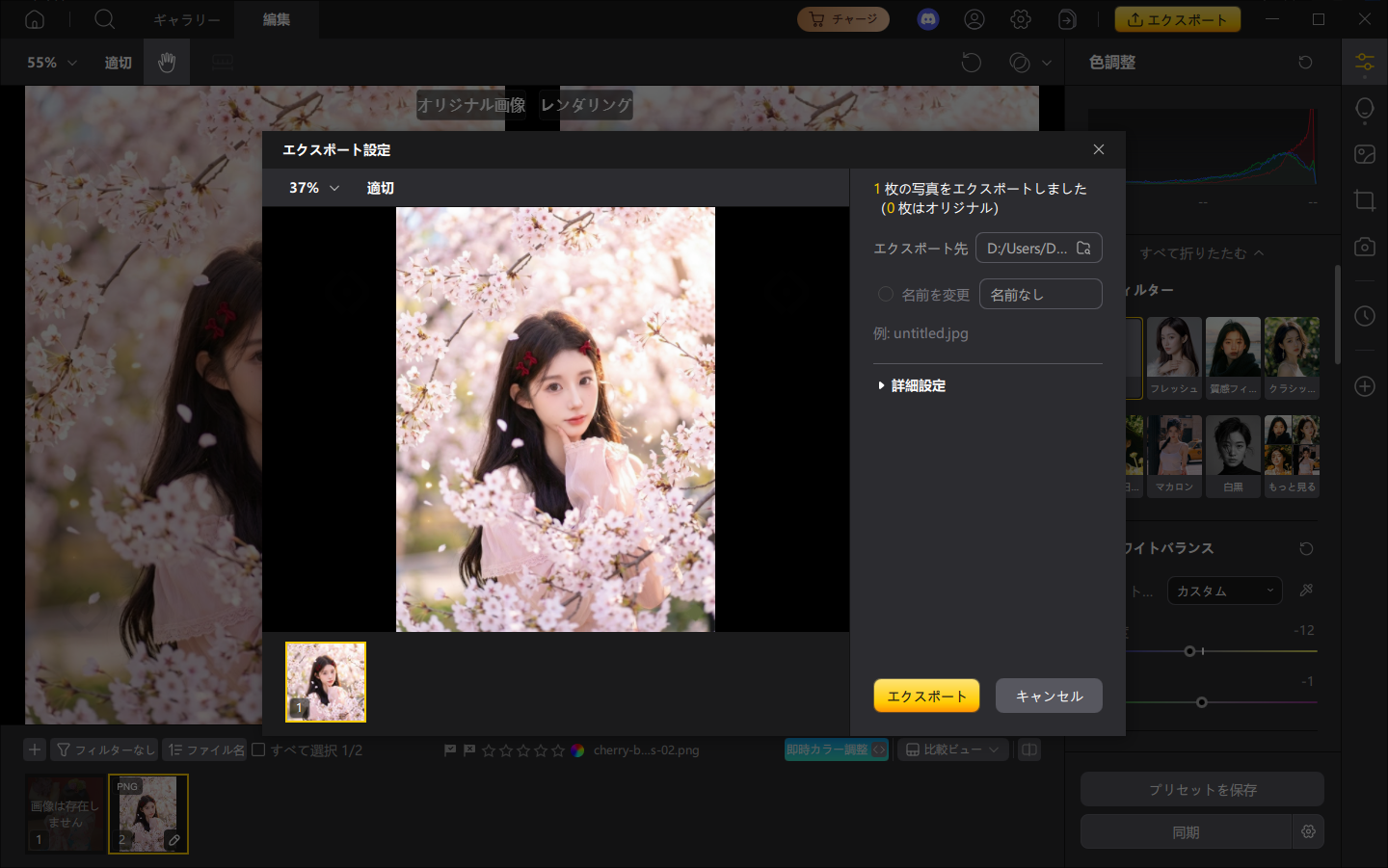This screenshot has width=1388, height=868.
Task: Open the texture overlay panel icon
Action: [x=1364, y=153]
